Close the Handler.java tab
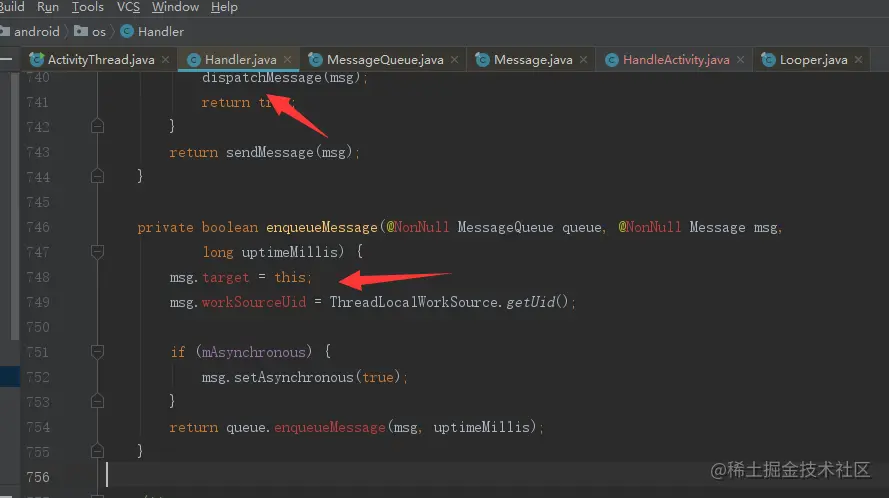 287,60
